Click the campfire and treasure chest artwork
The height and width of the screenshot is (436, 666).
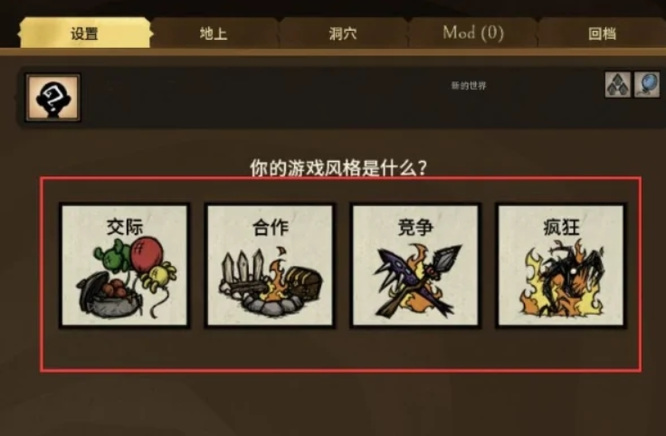(x=271, y=281)
